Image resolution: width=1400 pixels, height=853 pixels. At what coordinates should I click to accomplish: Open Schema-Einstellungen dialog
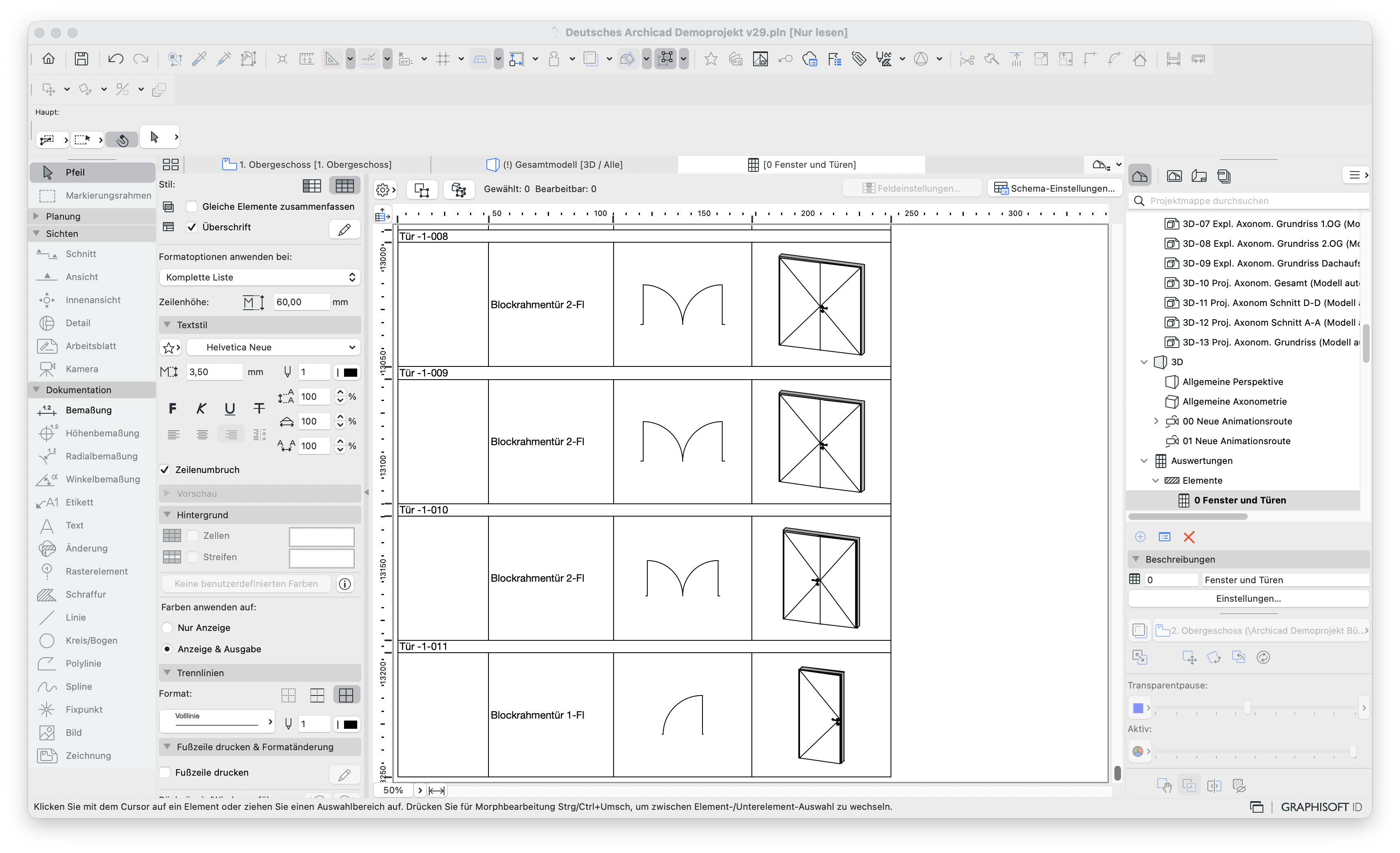click(1055, 188)
